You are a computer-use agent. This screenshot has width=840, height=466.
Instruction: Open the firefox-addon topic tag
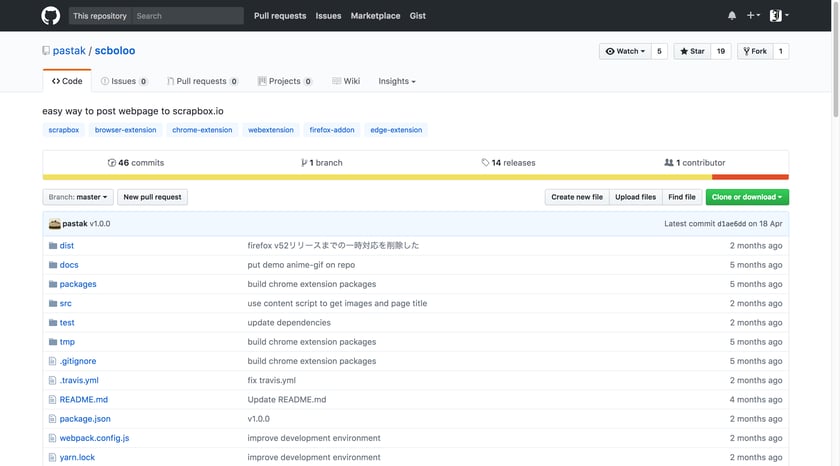(332, 130)
